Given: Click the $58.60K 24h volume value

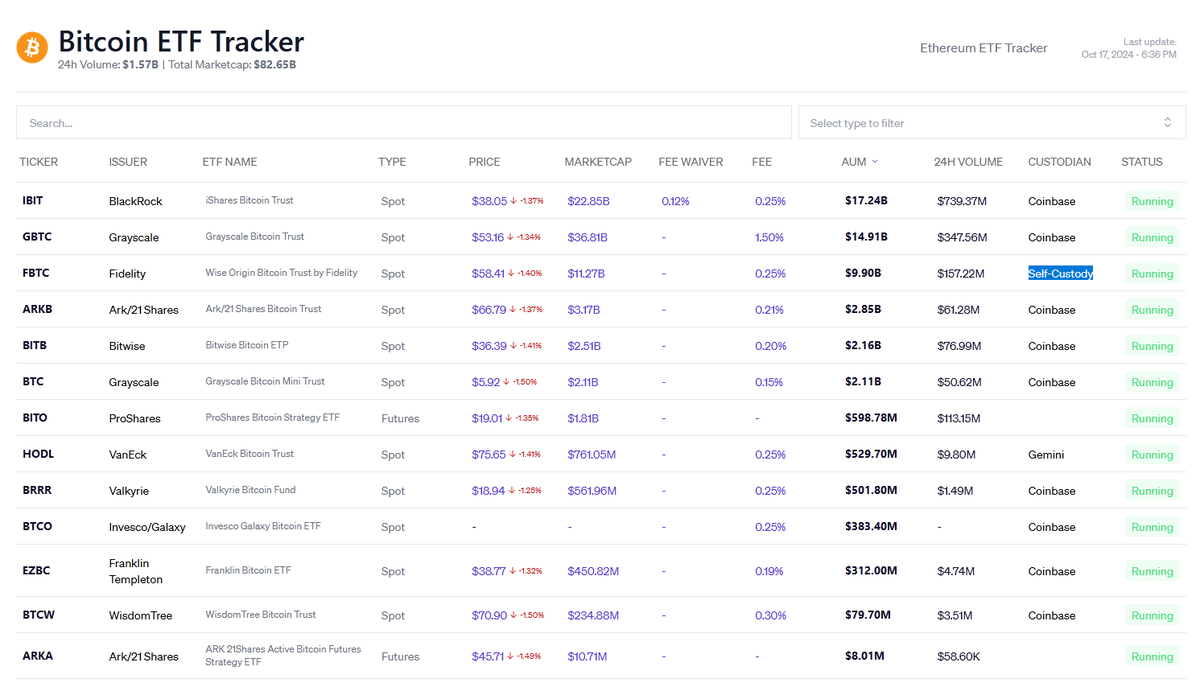Looking at the screenshot, I should [958, 657].
